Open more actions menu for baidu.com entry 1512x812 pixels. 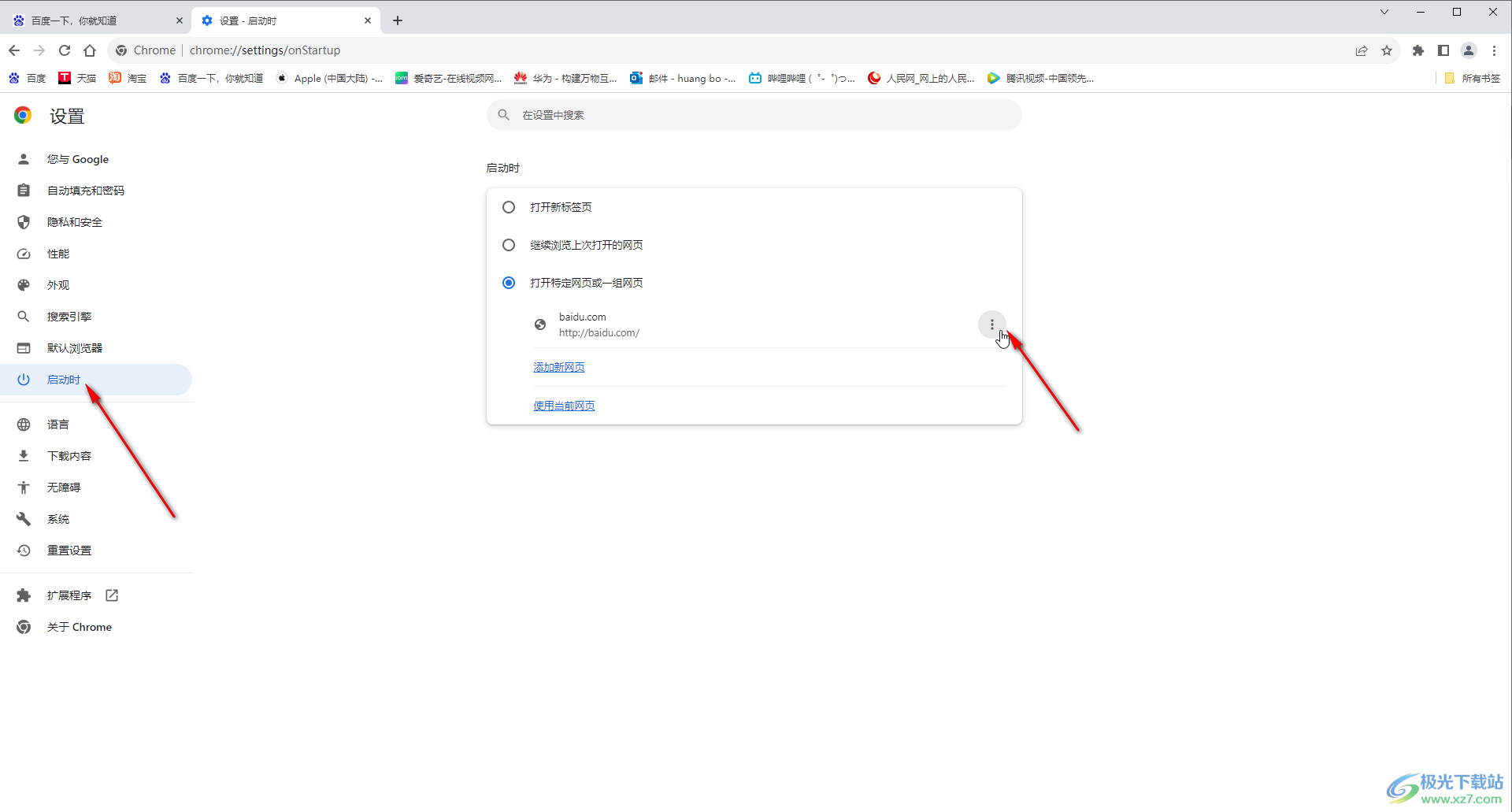click(x=992, y=324)
